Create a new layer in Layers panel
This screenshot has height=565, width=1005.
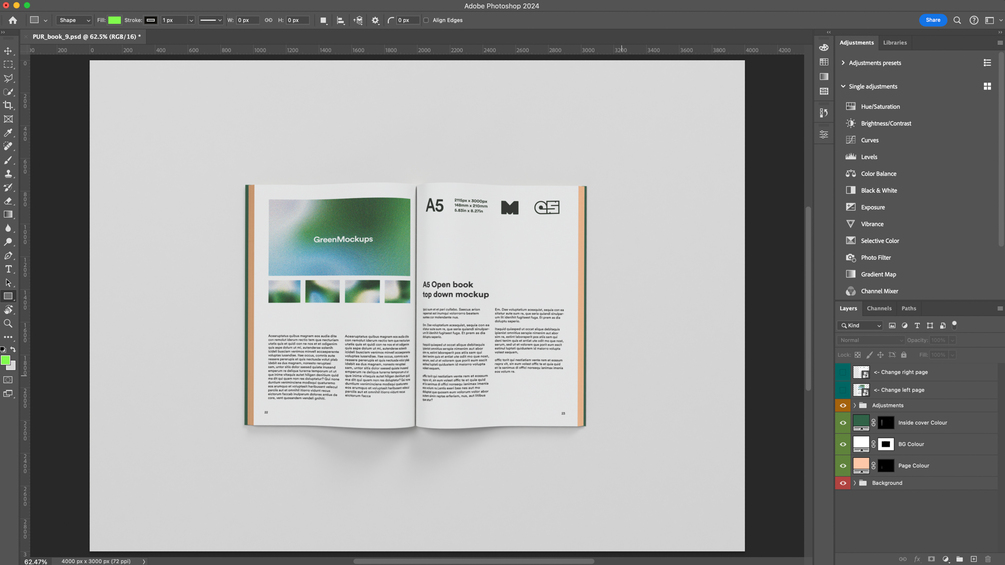click(974, 559)
